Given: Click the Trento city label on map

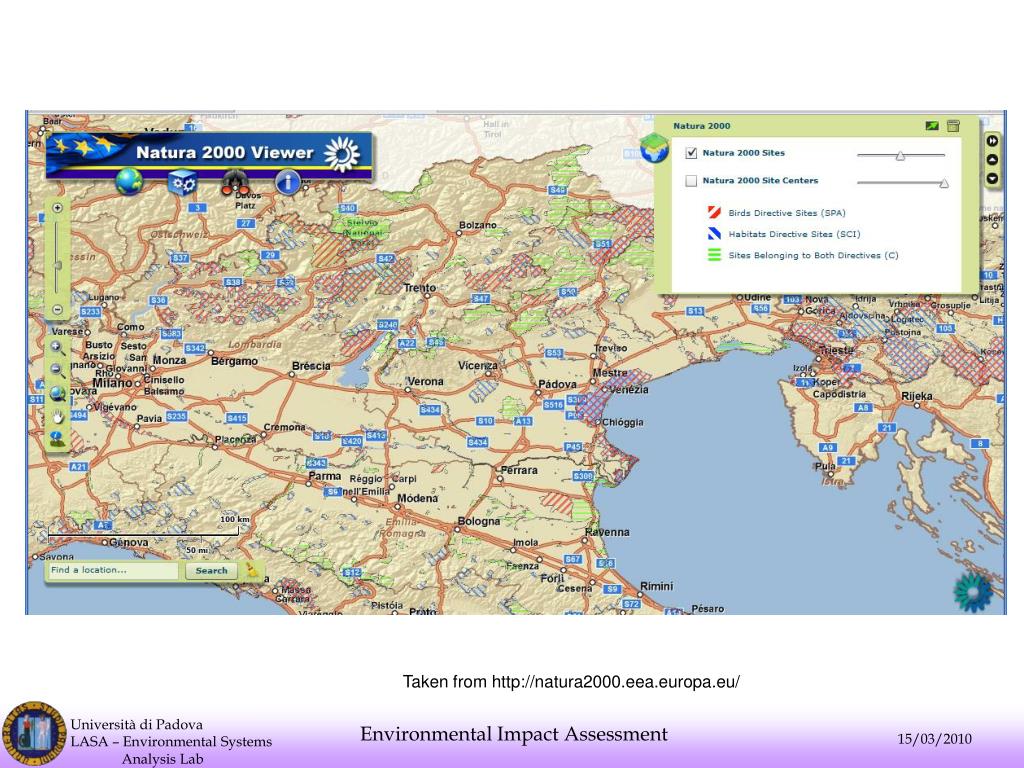Looking at the screenshot, I should pos(419,287).
